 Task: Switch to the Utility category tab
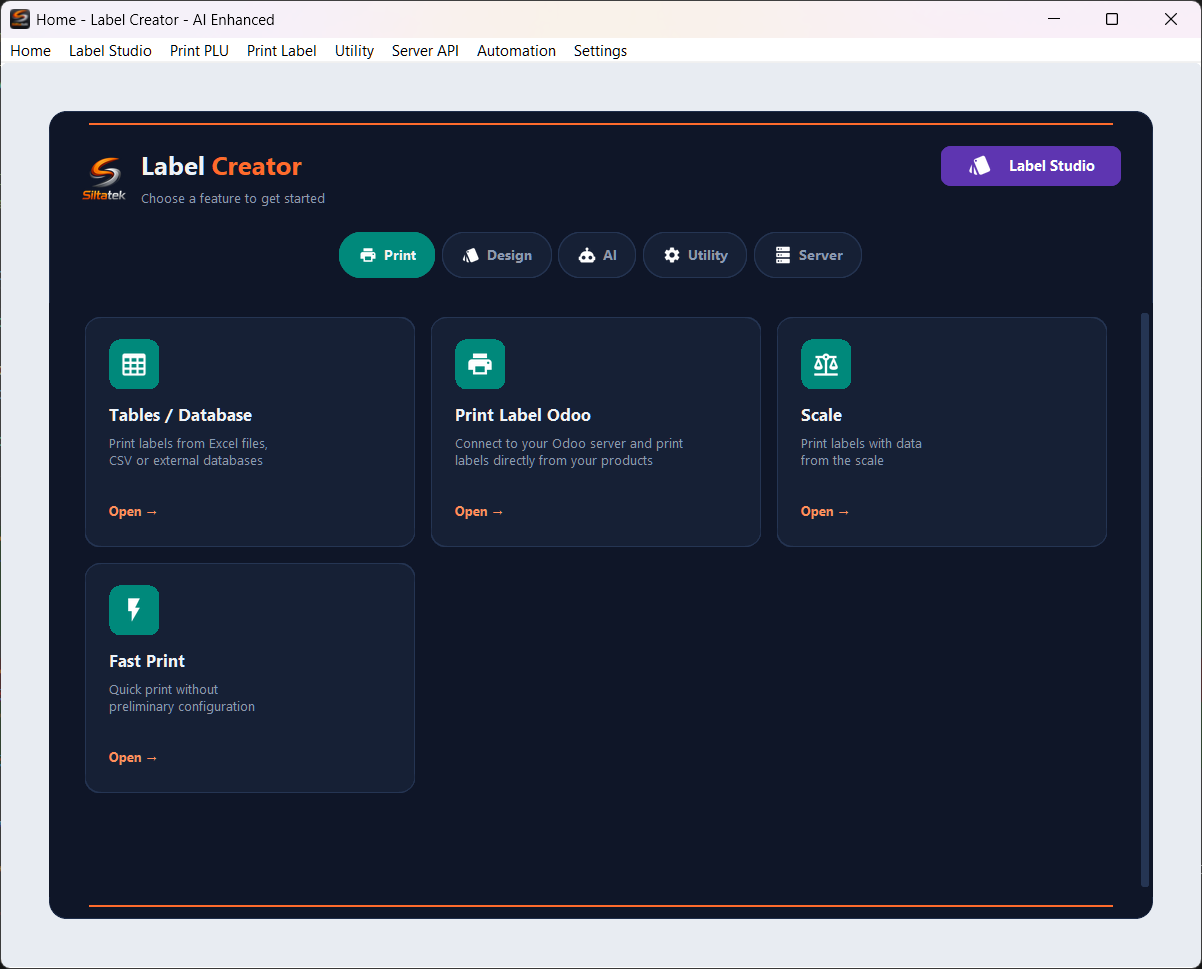pyautogui.click(x=695, y=255)
